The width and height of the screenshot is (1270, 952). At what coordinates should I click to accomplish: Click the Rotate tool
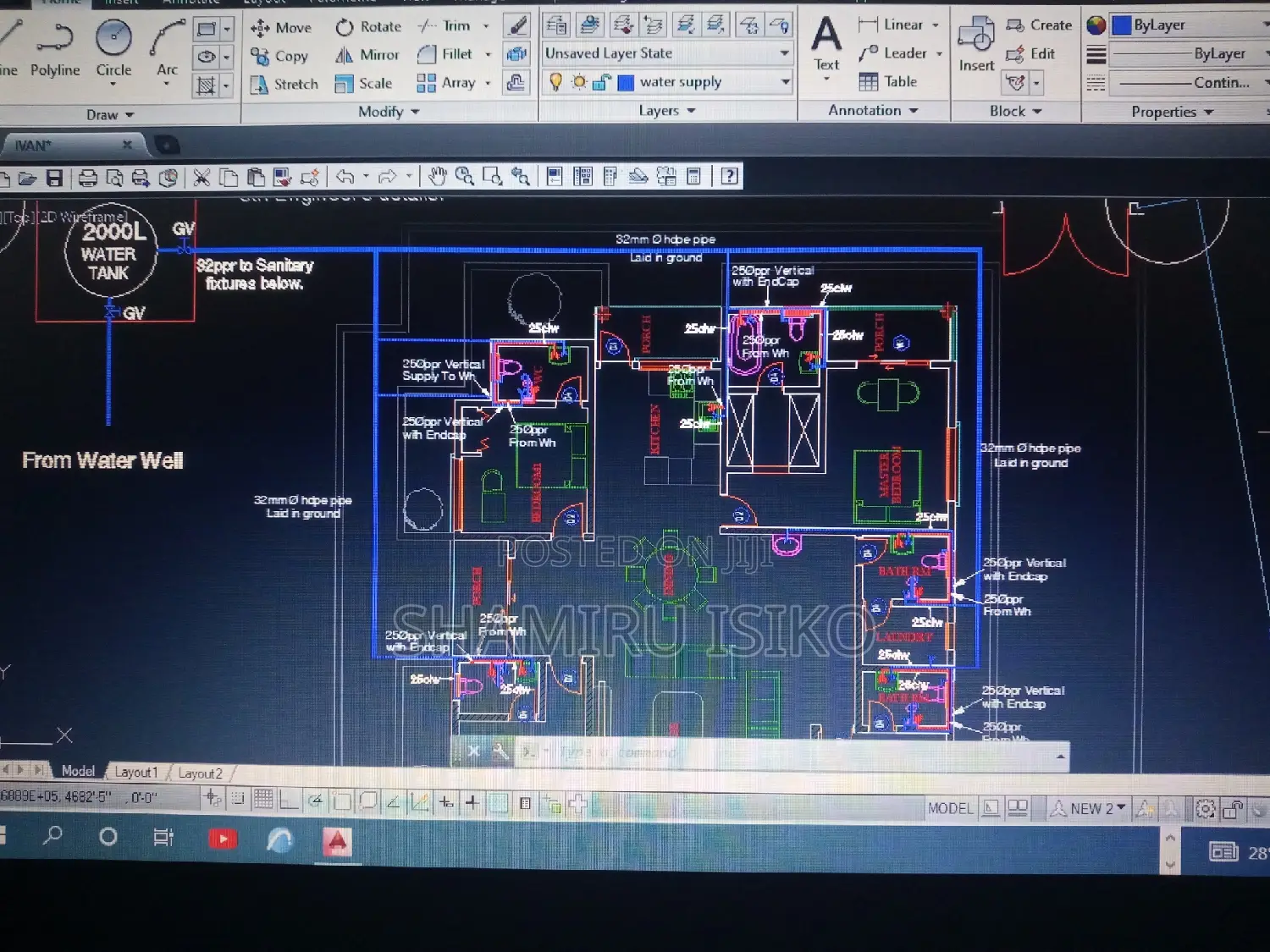pyautogui.click(x=368, y=27)
